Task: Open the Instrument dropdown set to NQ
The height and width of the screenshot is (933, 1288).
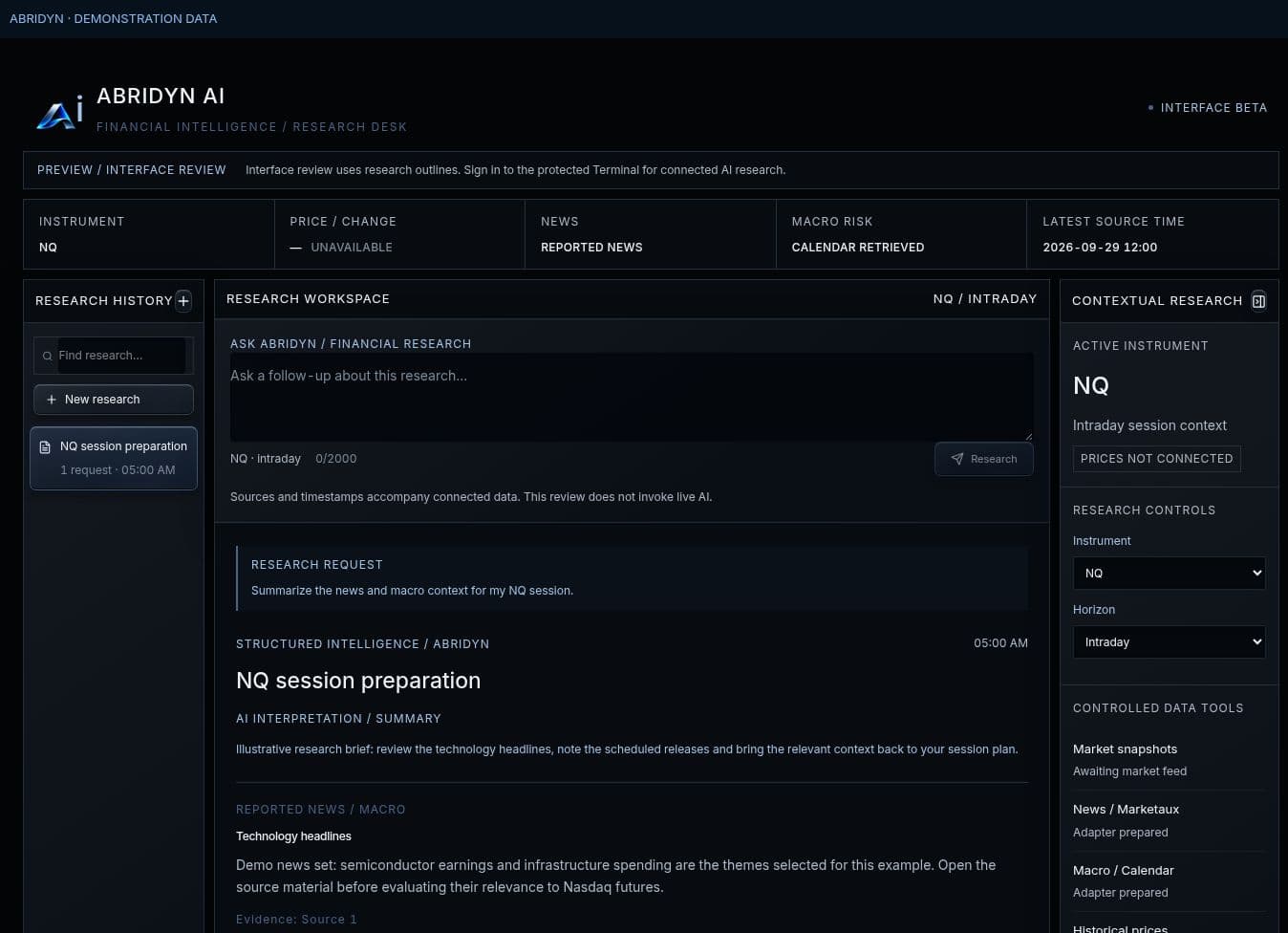Action: coord(1170,574)
